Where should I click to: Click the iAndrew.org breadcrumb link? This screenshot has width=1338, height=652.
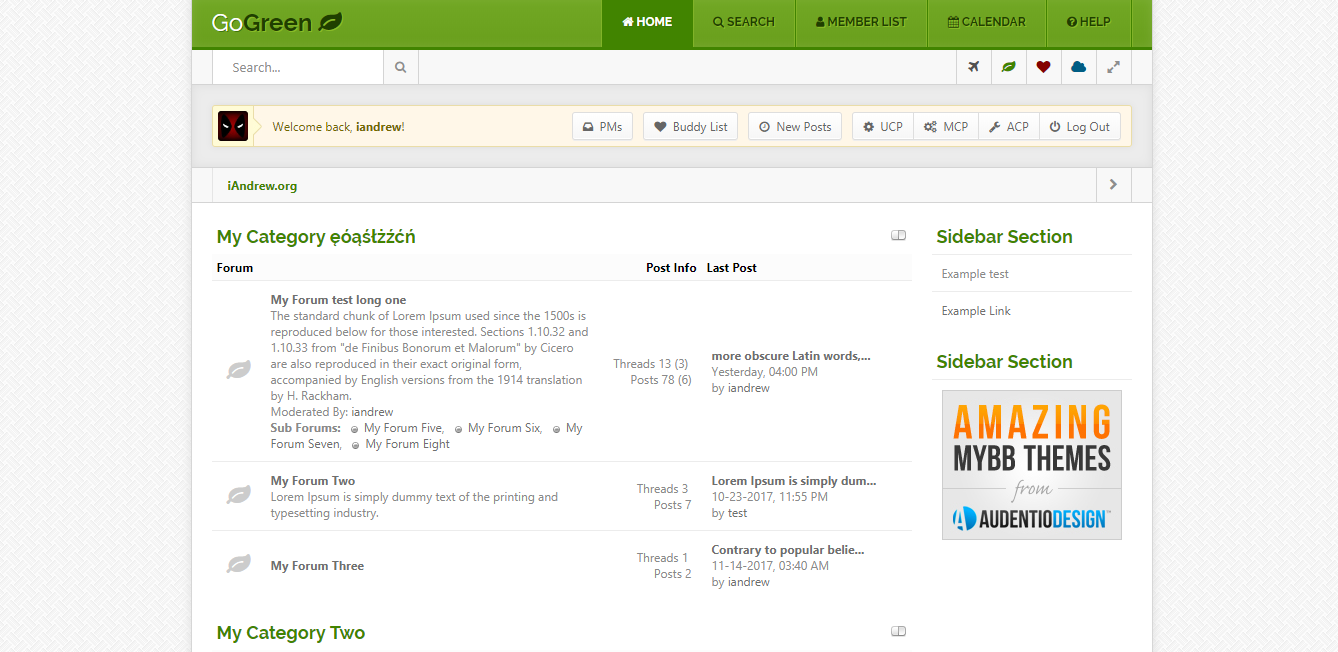(262, 186)
